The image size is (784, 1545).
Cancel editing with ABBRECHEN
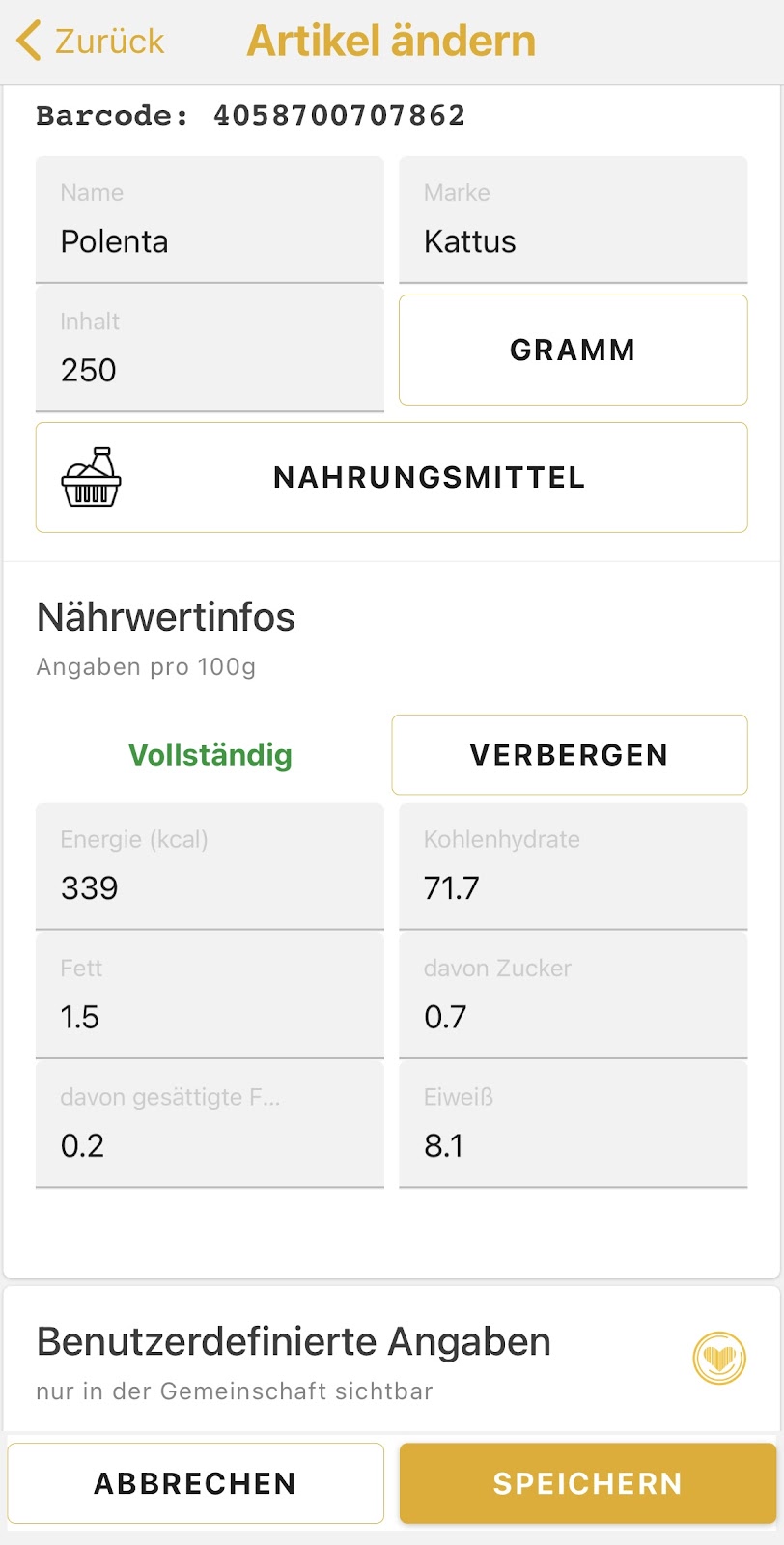[196, 1483]
